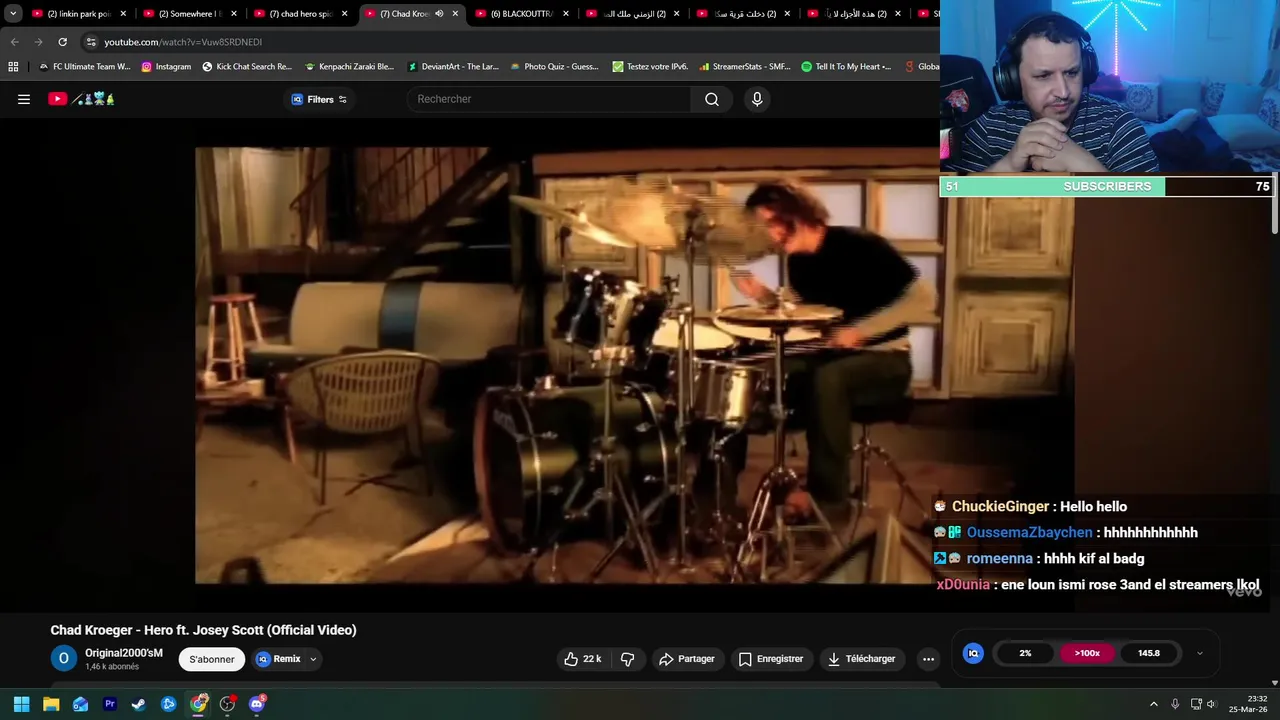
Task: Select the 145.8 vidIQ stat pill
Action: [1149, 653]
